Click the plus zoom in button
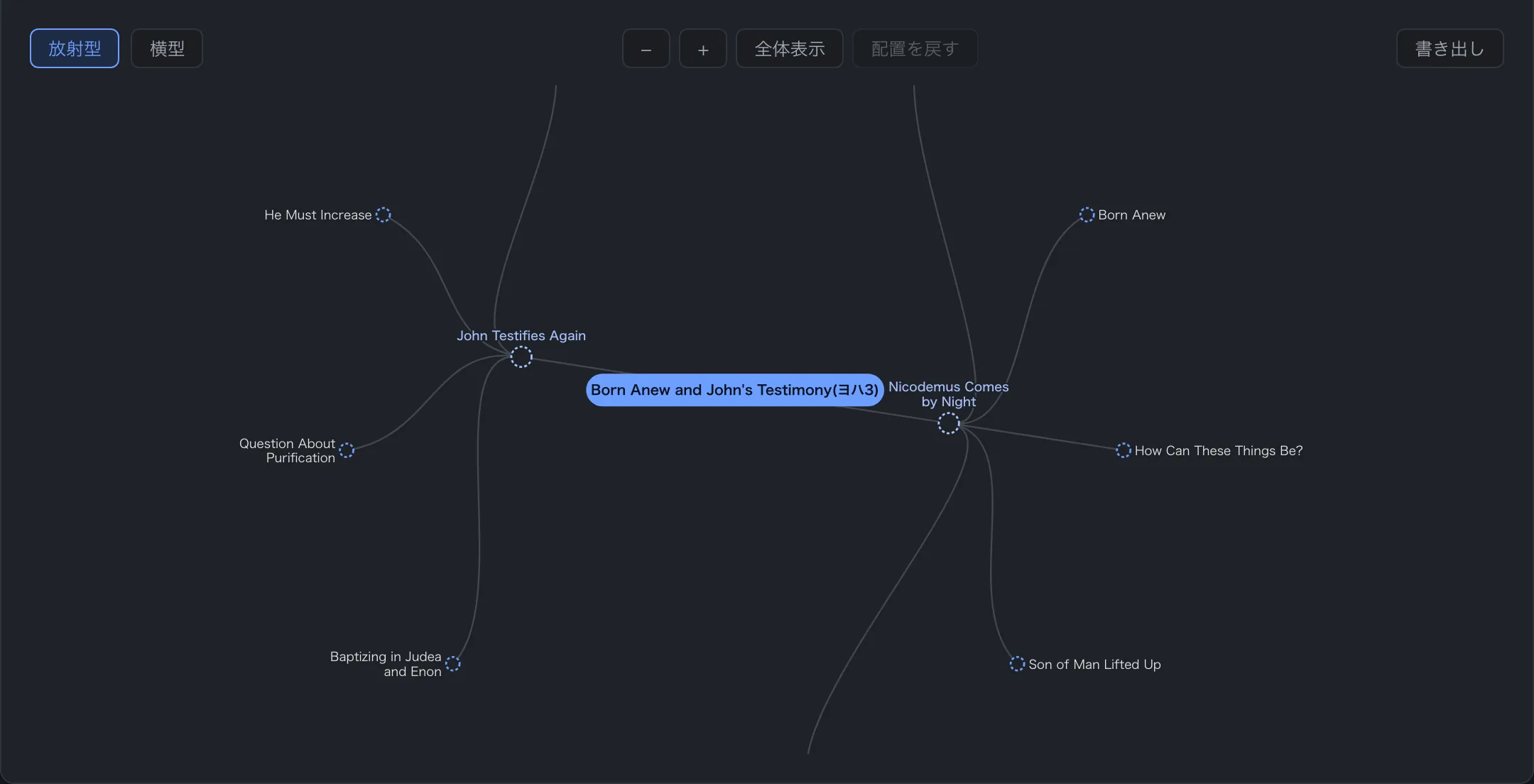Screen dimensions: 1534x784 pyautogui.click(x=702, y=48)
